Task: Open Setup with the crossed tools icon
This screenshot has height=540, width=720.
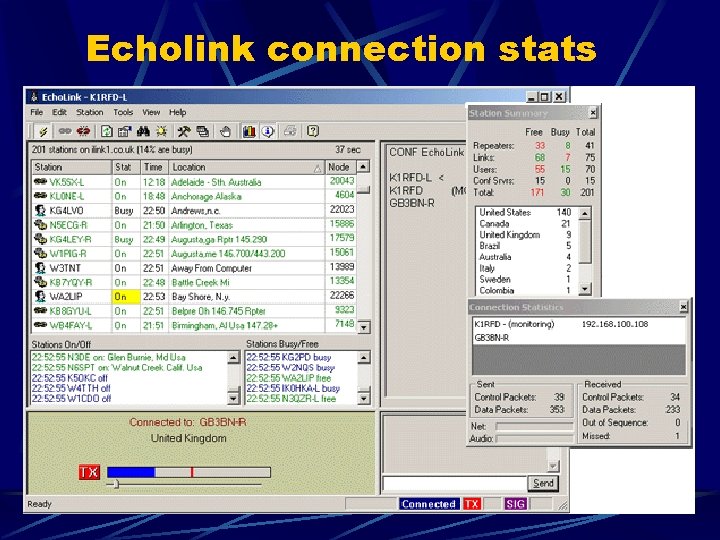Action: tap(184, 132)
